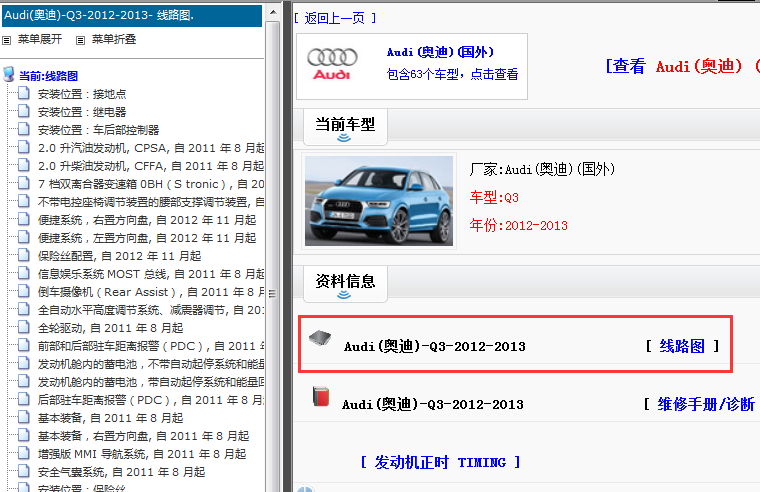Click the 车型:Q3 red text
The height and width of the screenshot is (492, 760).
click(494, 197)
